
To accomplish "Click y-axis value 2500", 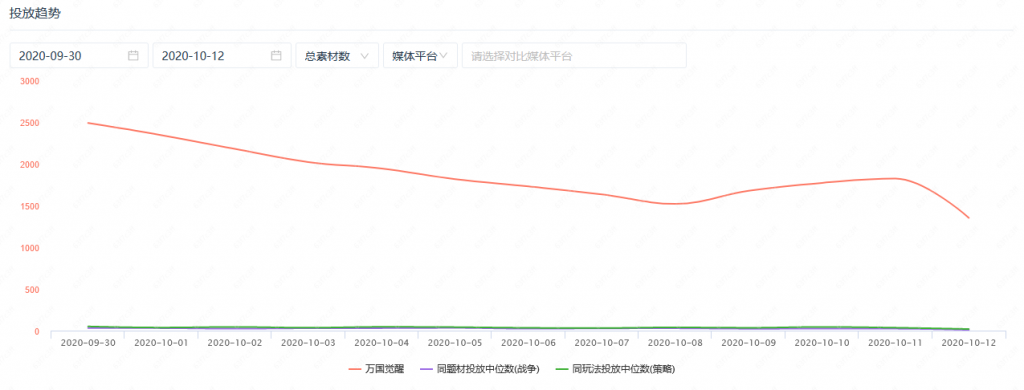I will (30, 123).
